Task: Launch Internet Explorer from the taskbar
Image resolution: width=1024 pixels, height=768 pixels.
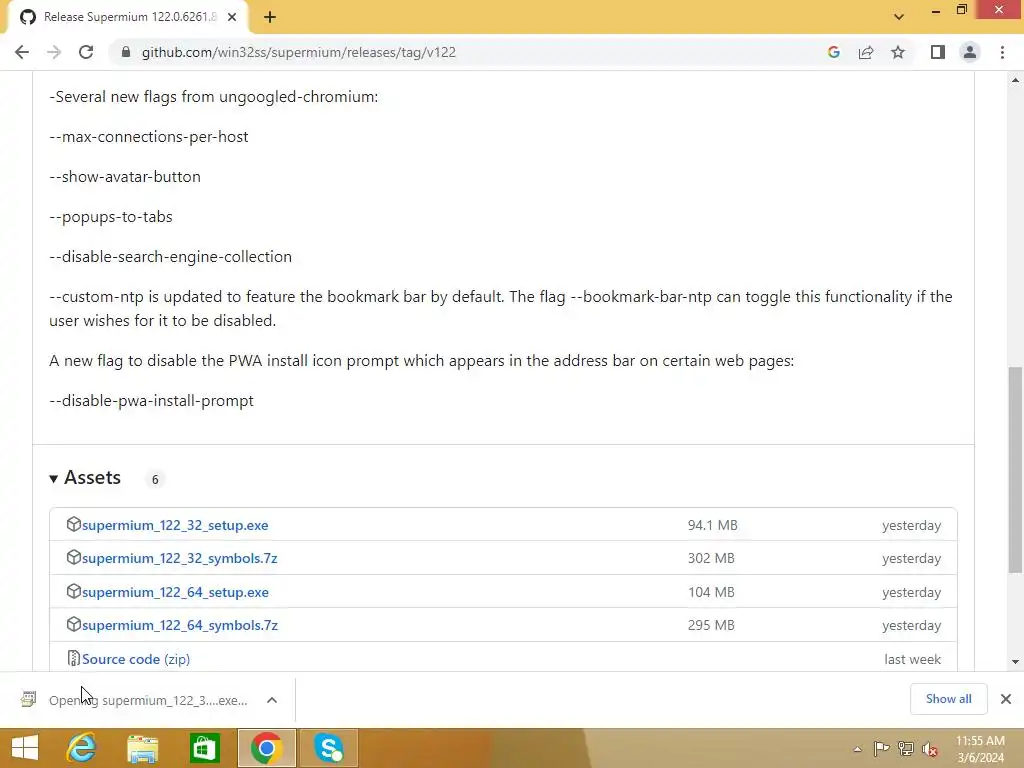Action: click(x=82, y=748)
